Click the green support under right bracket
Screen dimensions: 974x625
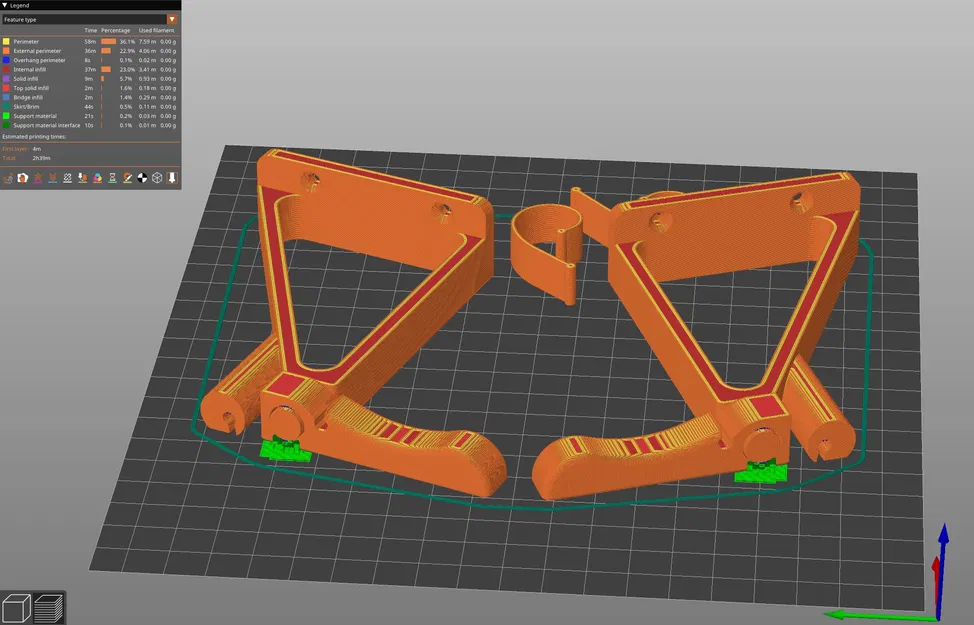(761, 473)
